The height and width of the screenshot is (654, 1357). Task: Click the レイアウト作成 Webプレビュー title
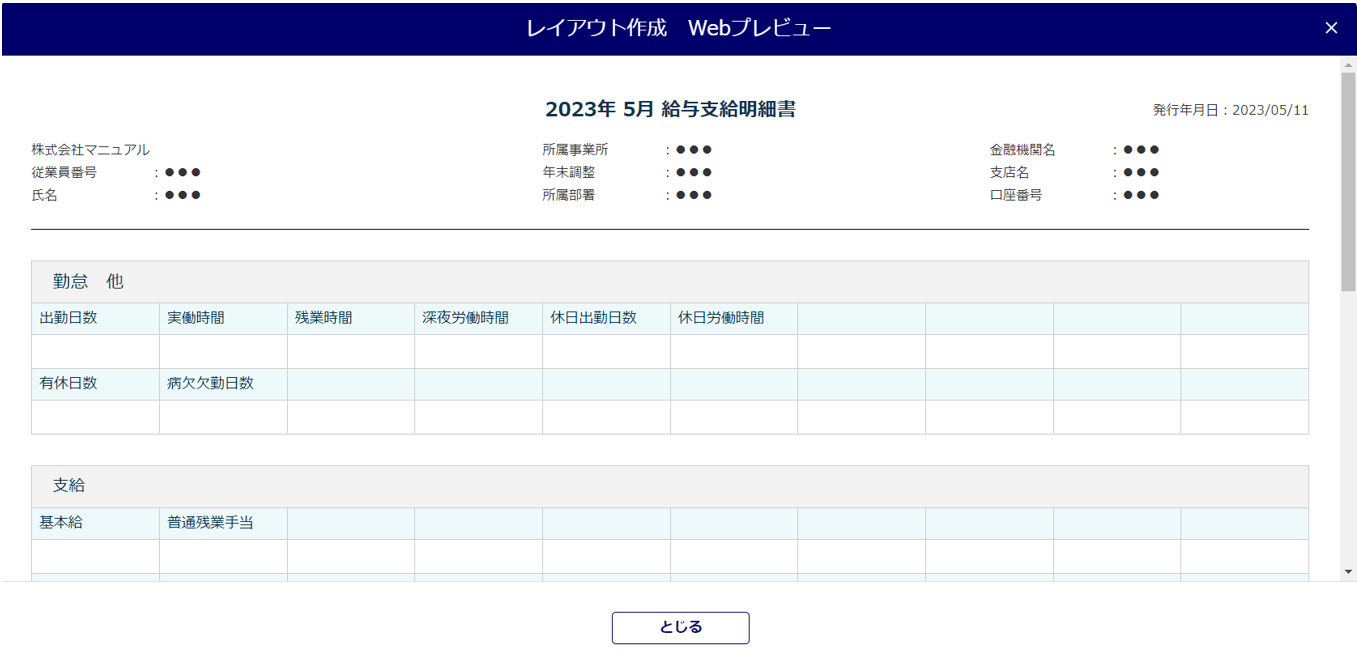[679, 28]
